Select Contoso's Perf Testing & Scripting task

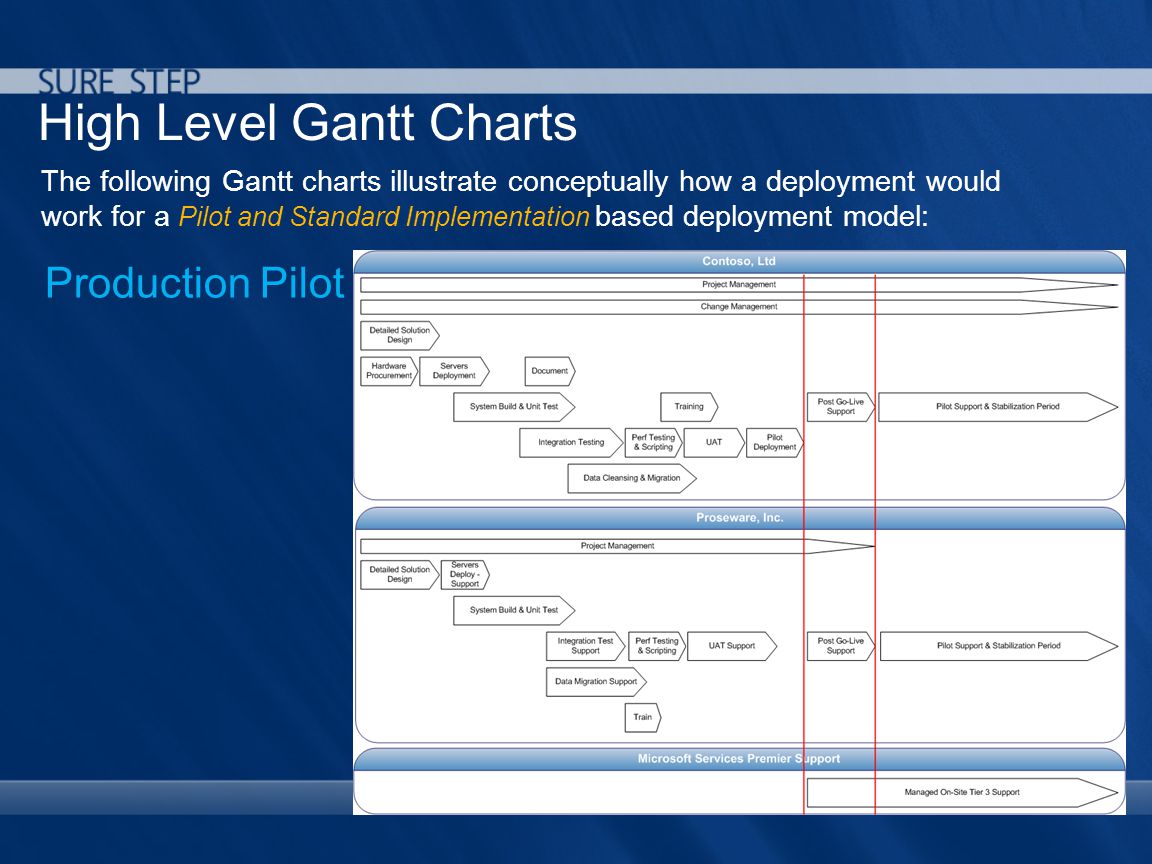(653, 443)
